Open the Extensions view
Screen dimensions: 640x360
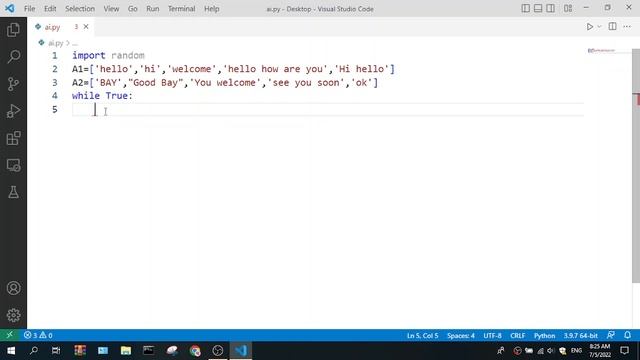[13, 138]
